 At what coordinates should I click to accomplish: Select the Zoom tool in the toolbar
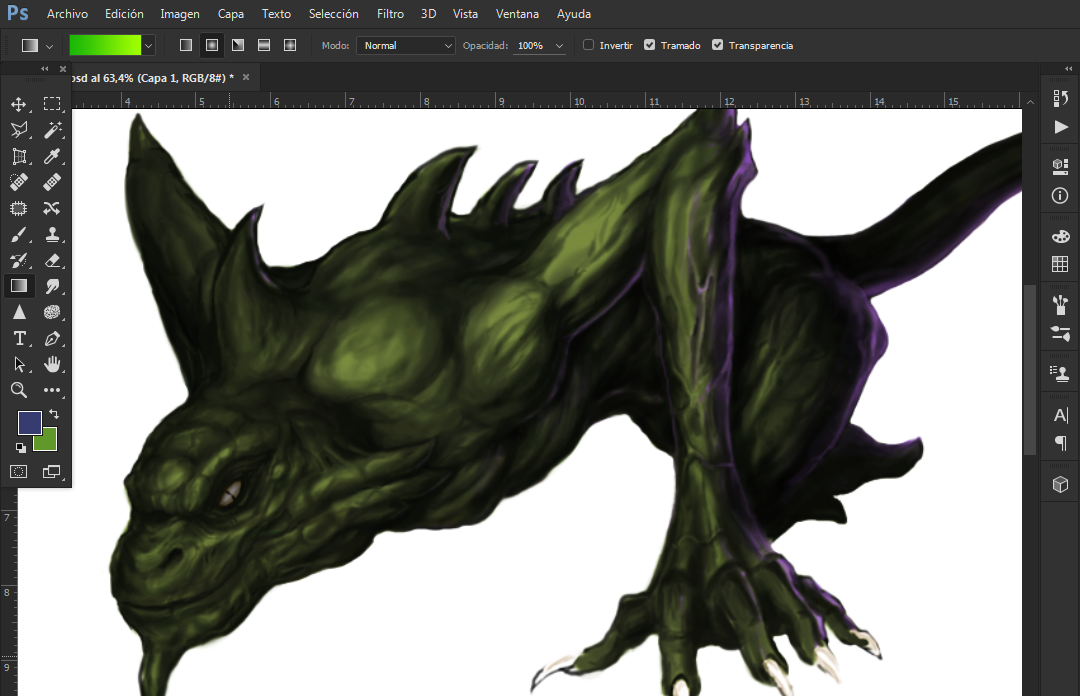pos(18,390)
